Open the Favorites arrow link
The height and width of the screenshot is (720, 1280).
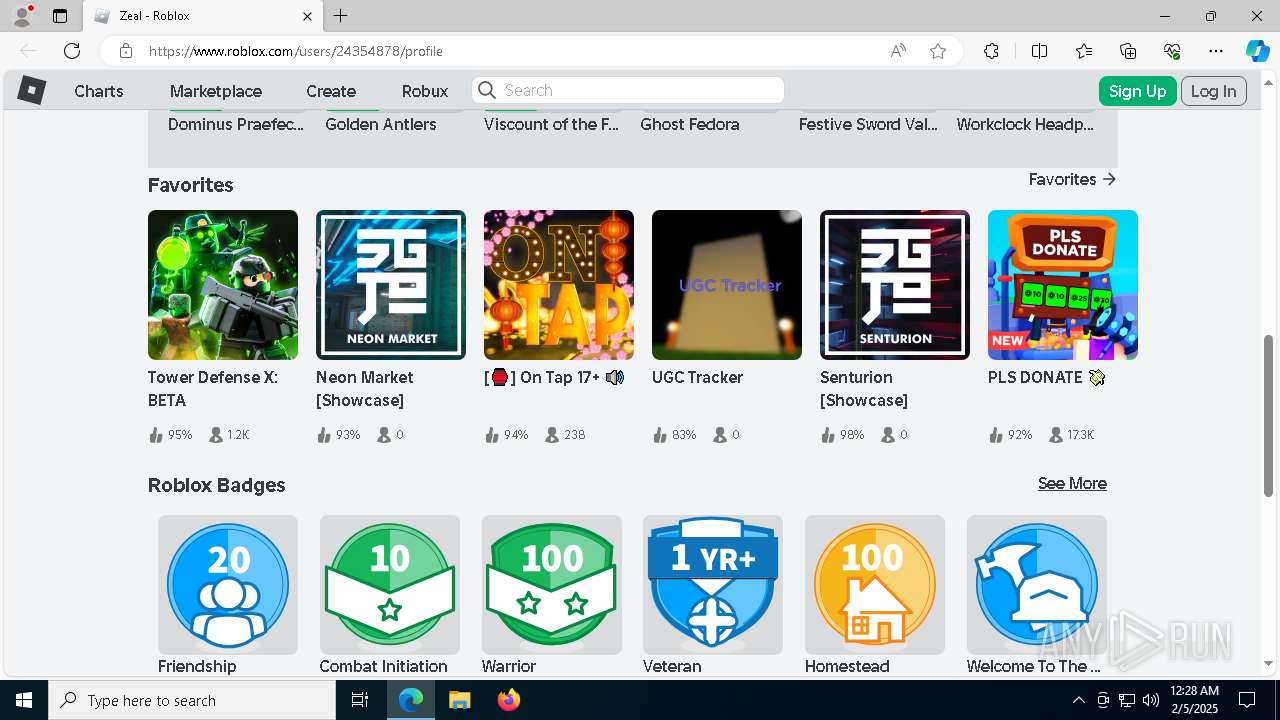[1072, 179]
